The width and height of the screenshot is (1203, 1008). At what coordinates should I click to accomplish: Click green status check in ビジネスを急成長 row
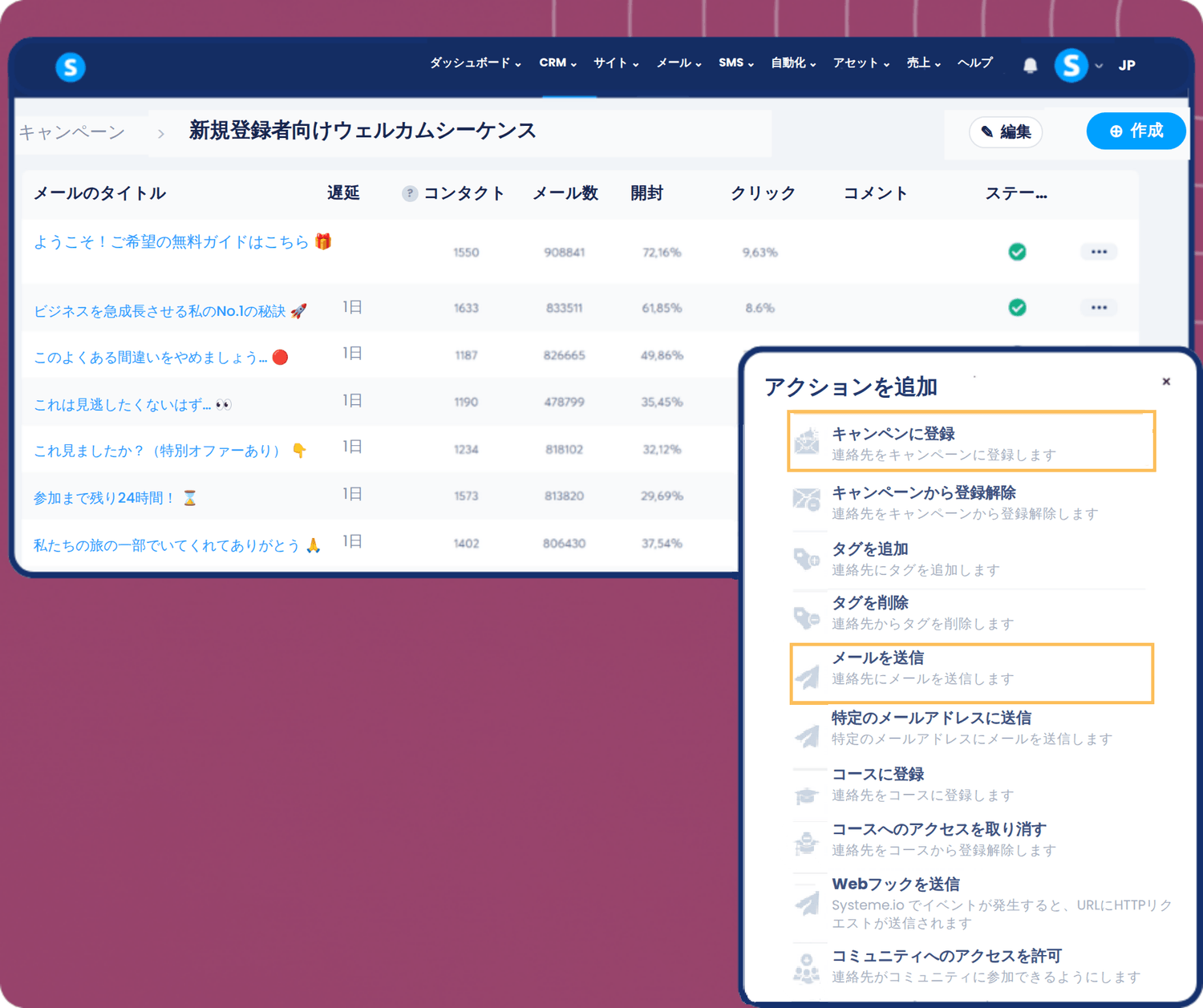1017,307
